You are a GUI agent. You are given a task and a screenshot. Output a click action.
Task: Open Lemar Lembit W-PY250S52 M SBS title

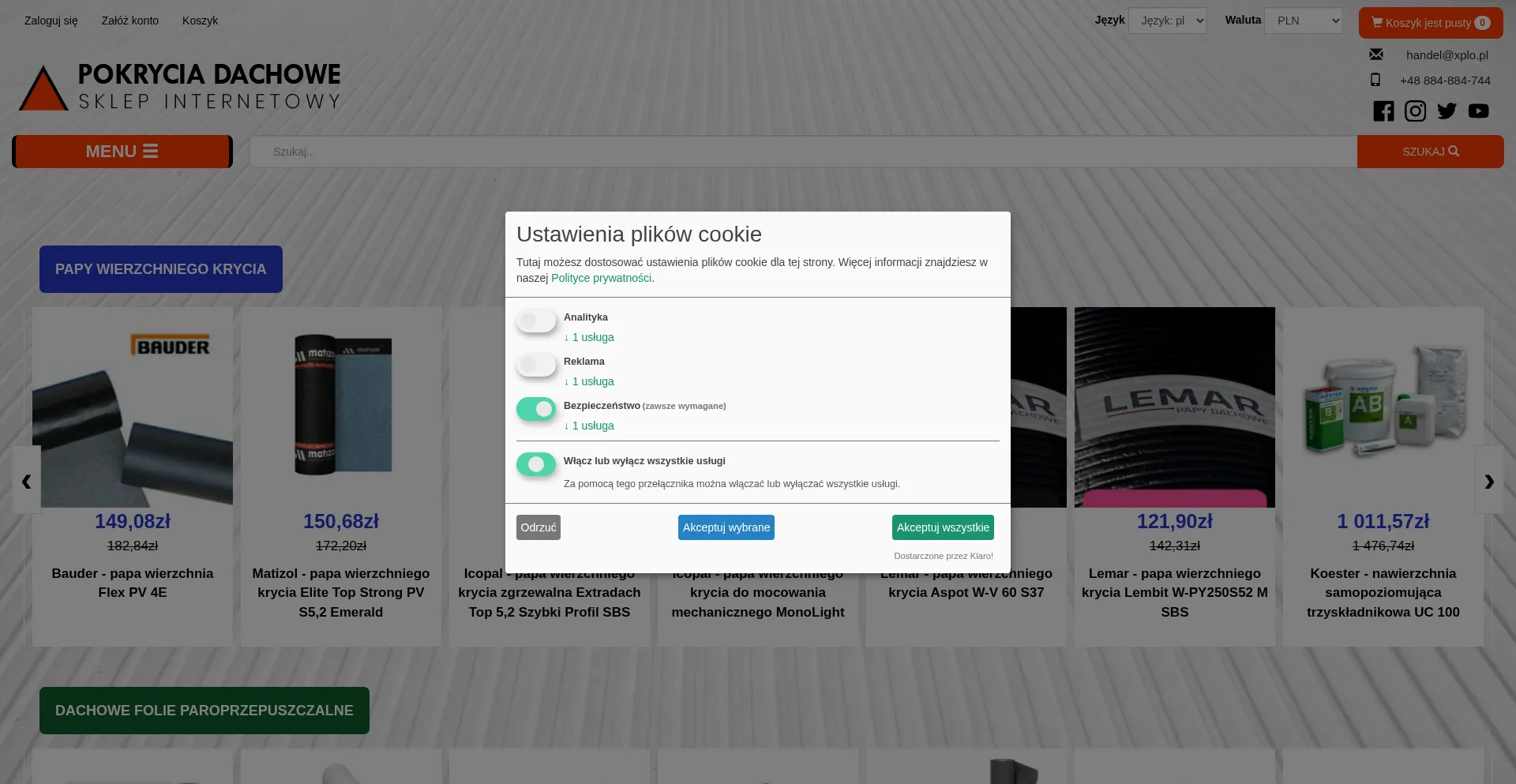(x=1175, y=593)
